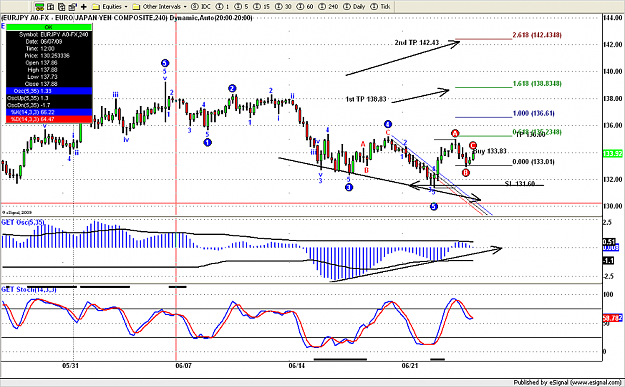Click the 06/07 date on time axis

click(x=183, y=365)
